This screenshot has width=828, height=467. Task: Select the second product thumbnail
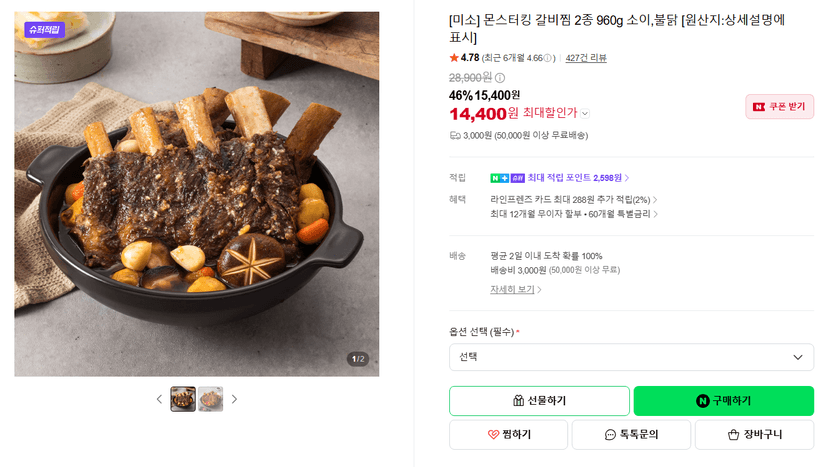pos(210,399)
